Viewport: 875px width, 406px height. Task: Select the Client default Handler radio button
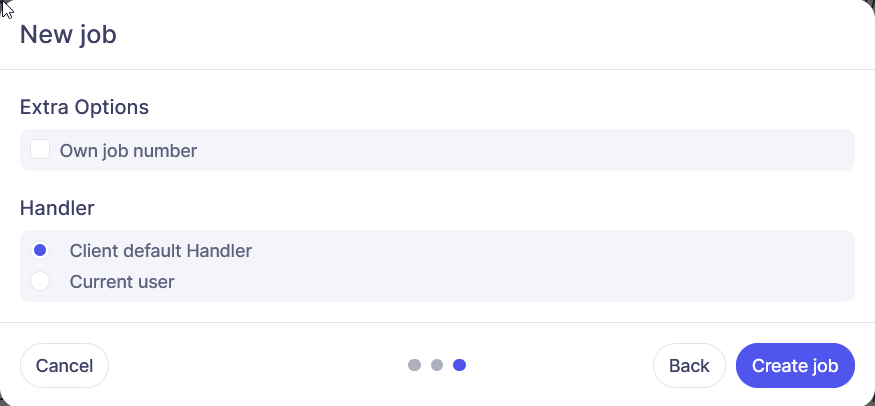tap(40, 250)
